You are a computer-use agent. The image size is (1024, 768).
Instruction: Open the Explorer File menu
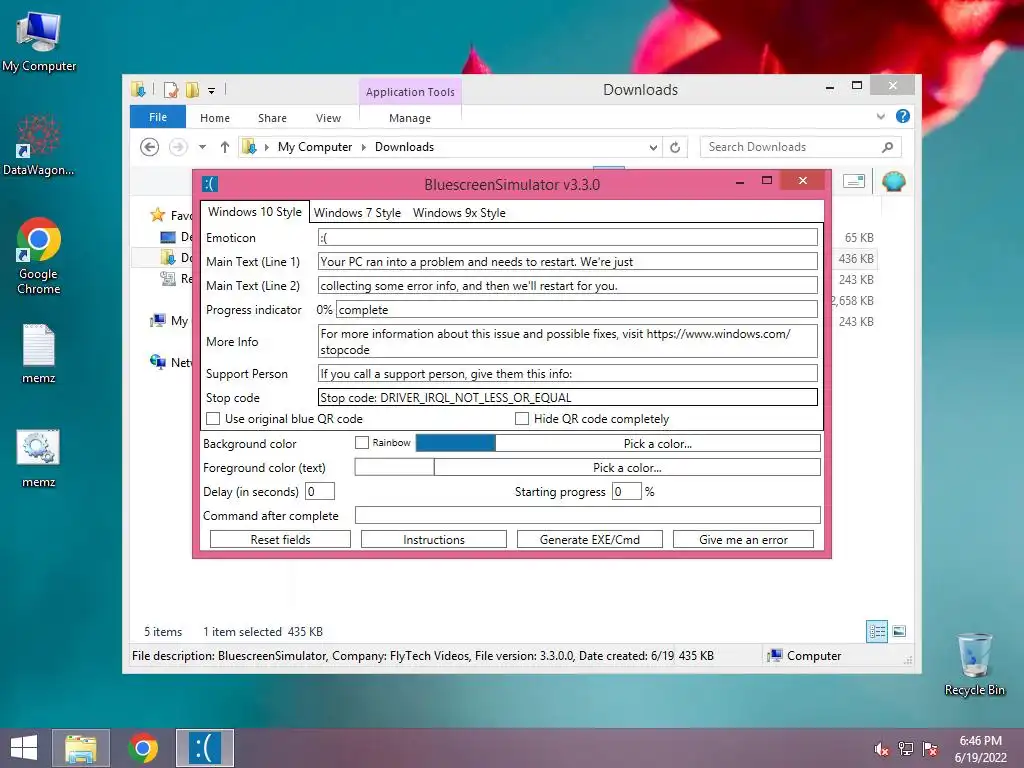pyautogui.click(x=158, y=117)
